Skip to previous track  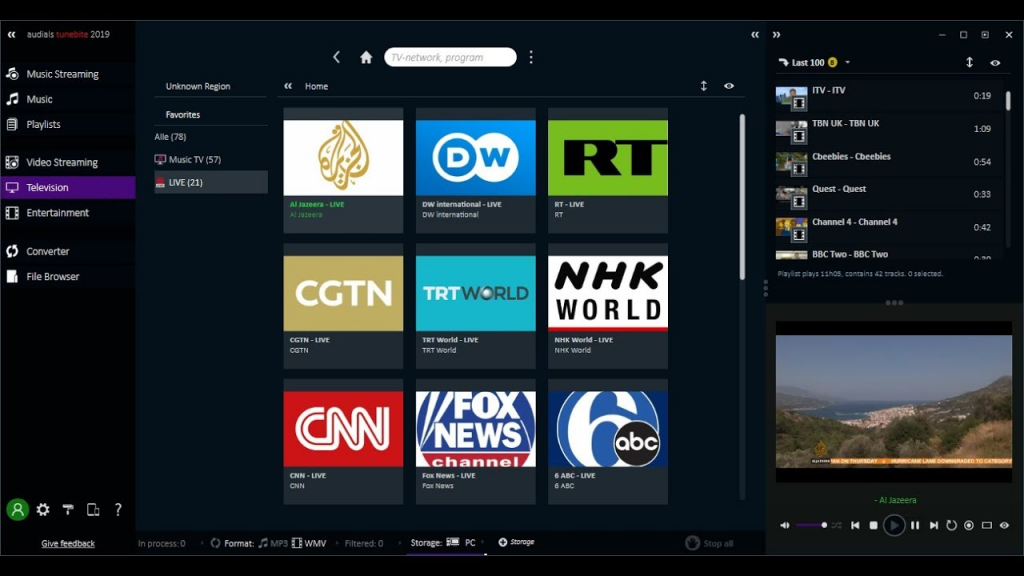(855, 525)
